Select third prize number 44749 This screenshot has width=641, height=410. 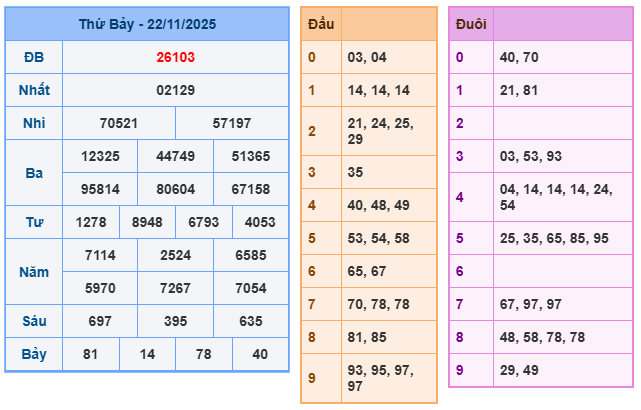click(176, 156)
